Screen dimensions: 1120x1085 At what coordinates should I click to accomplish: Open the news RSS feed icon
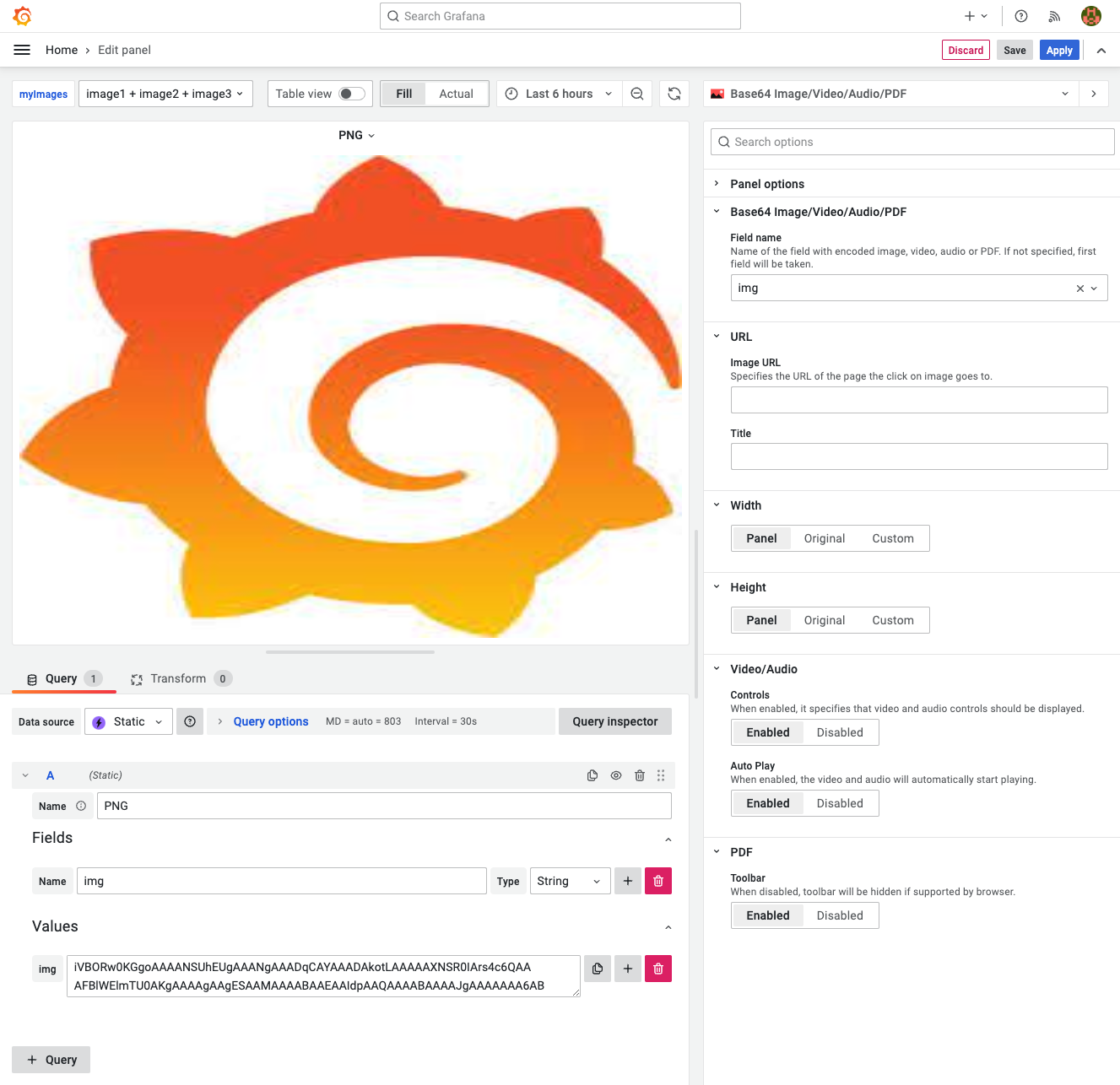pyautogui.click(x=1054, y=16)
